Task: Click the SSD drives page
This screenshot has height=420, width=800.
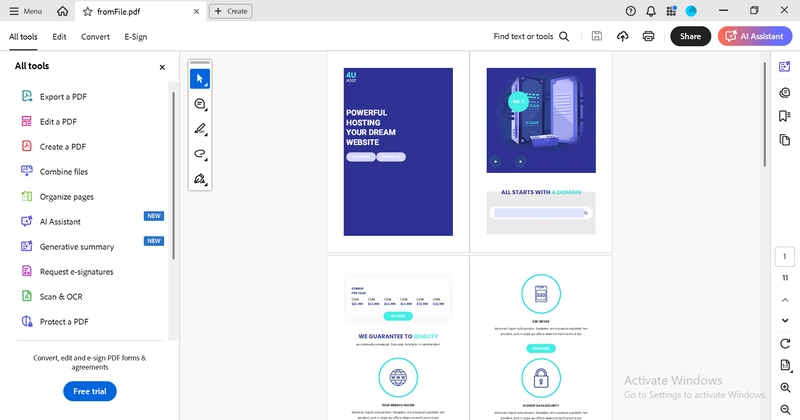Action: [541, 338]
